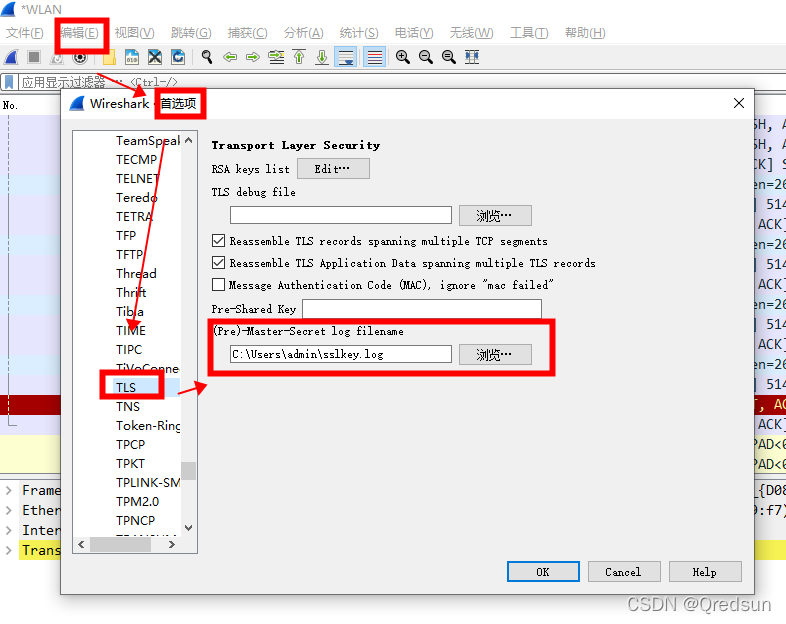Reset text to normal size icon
The image size is (786, 624).
click(449, 57)
